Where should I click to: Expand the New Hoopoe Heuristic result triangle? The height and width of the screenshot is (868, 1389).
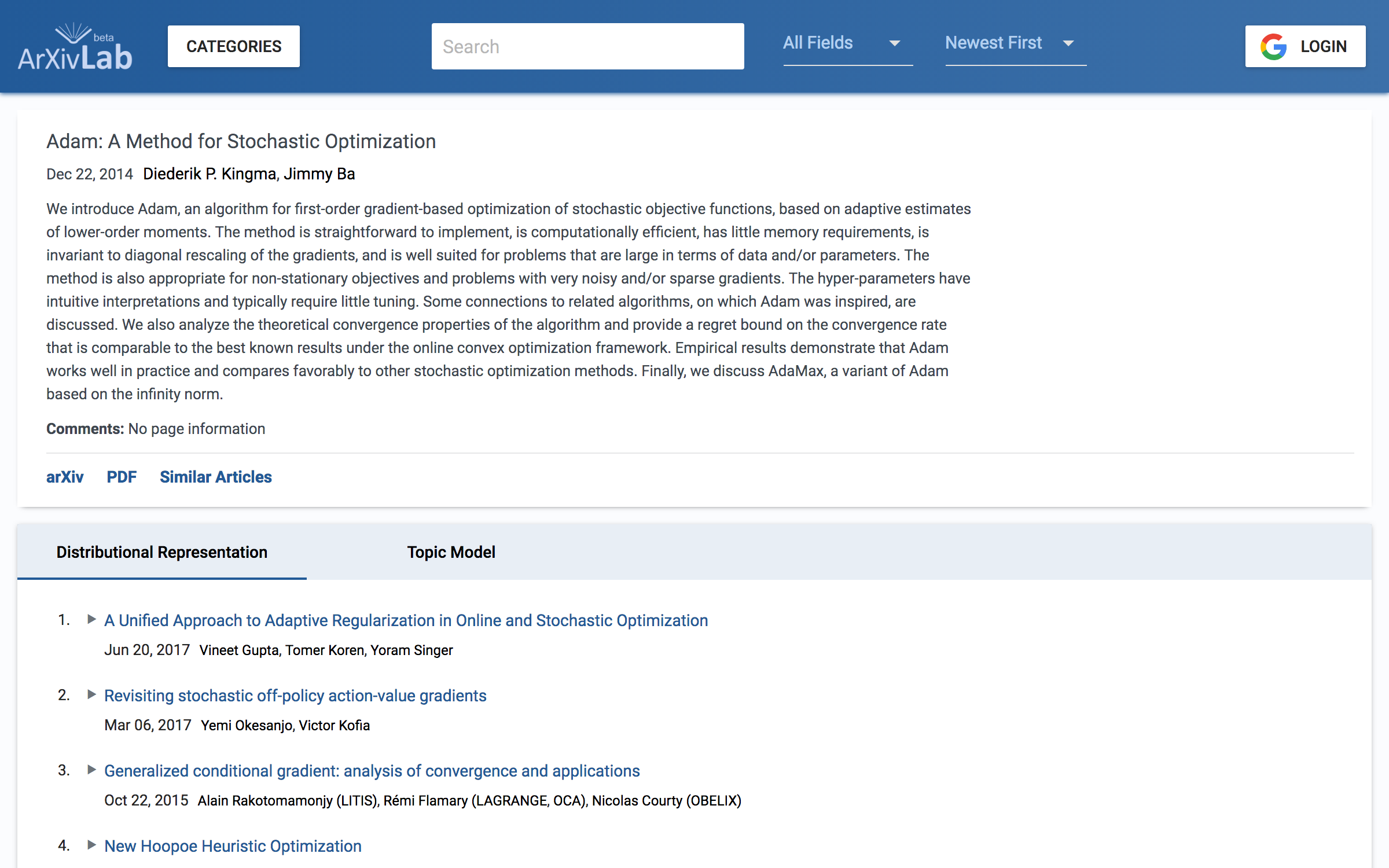[91, 845]
